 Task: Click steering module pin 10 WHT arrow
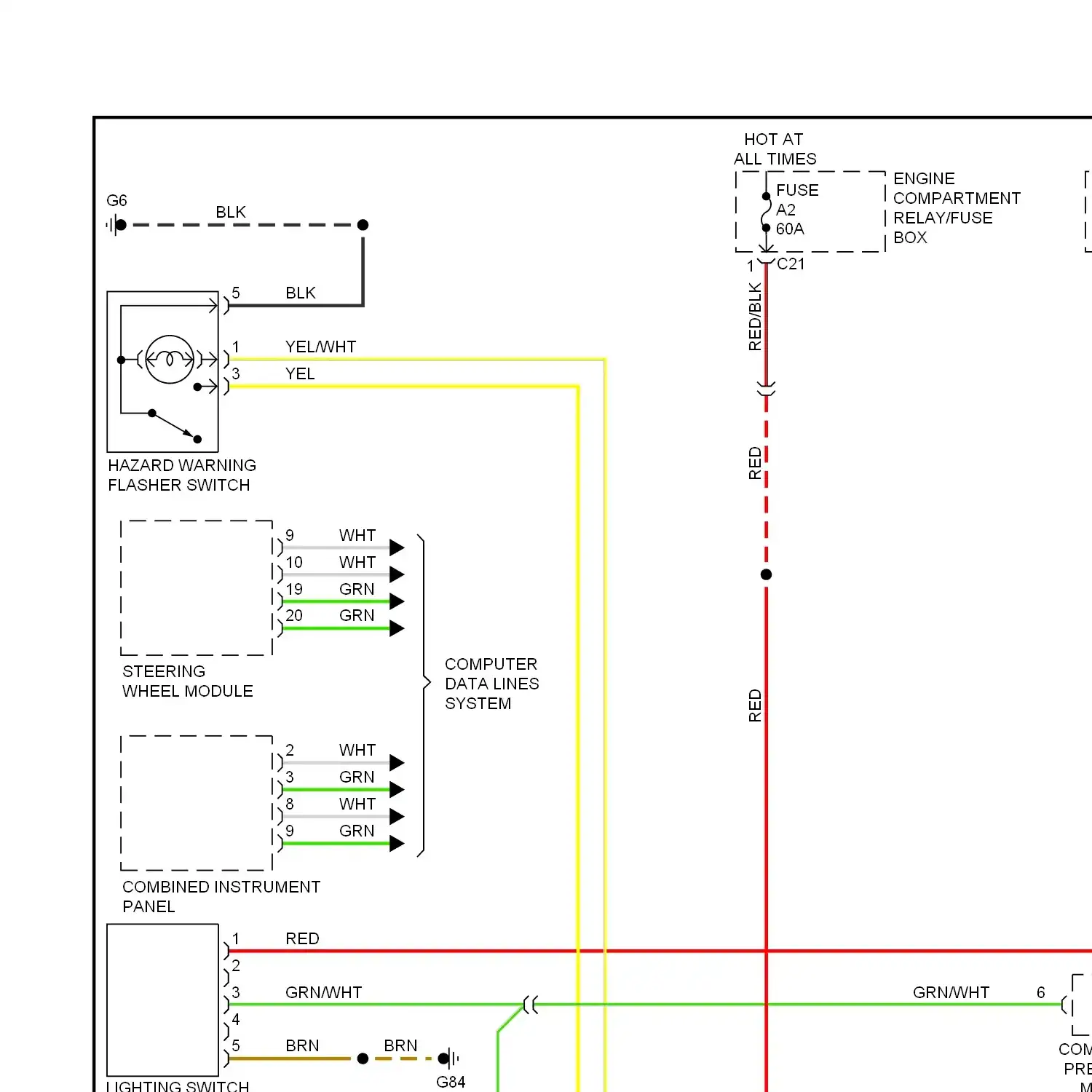tap(397, 574)
